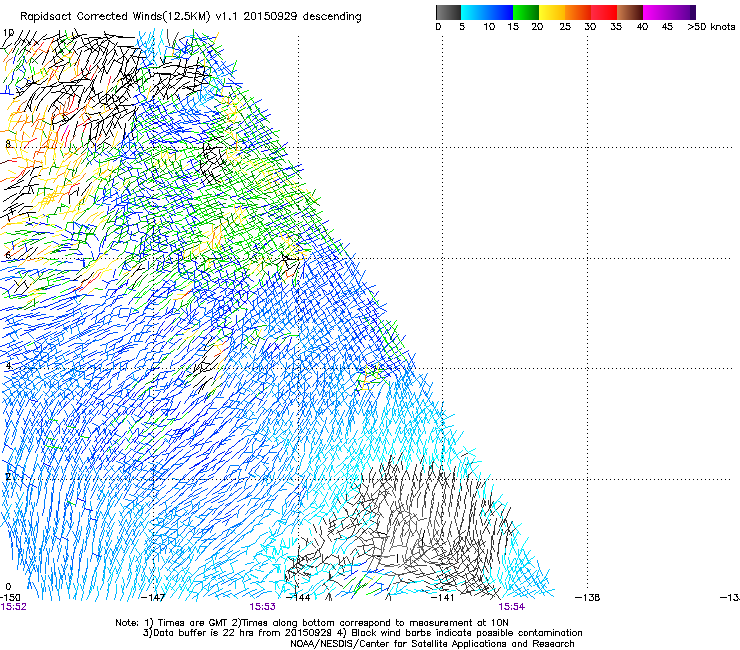Click the latitude '6' axis label
This screenshot has height=650, width=740.
[x=8, y=255]
